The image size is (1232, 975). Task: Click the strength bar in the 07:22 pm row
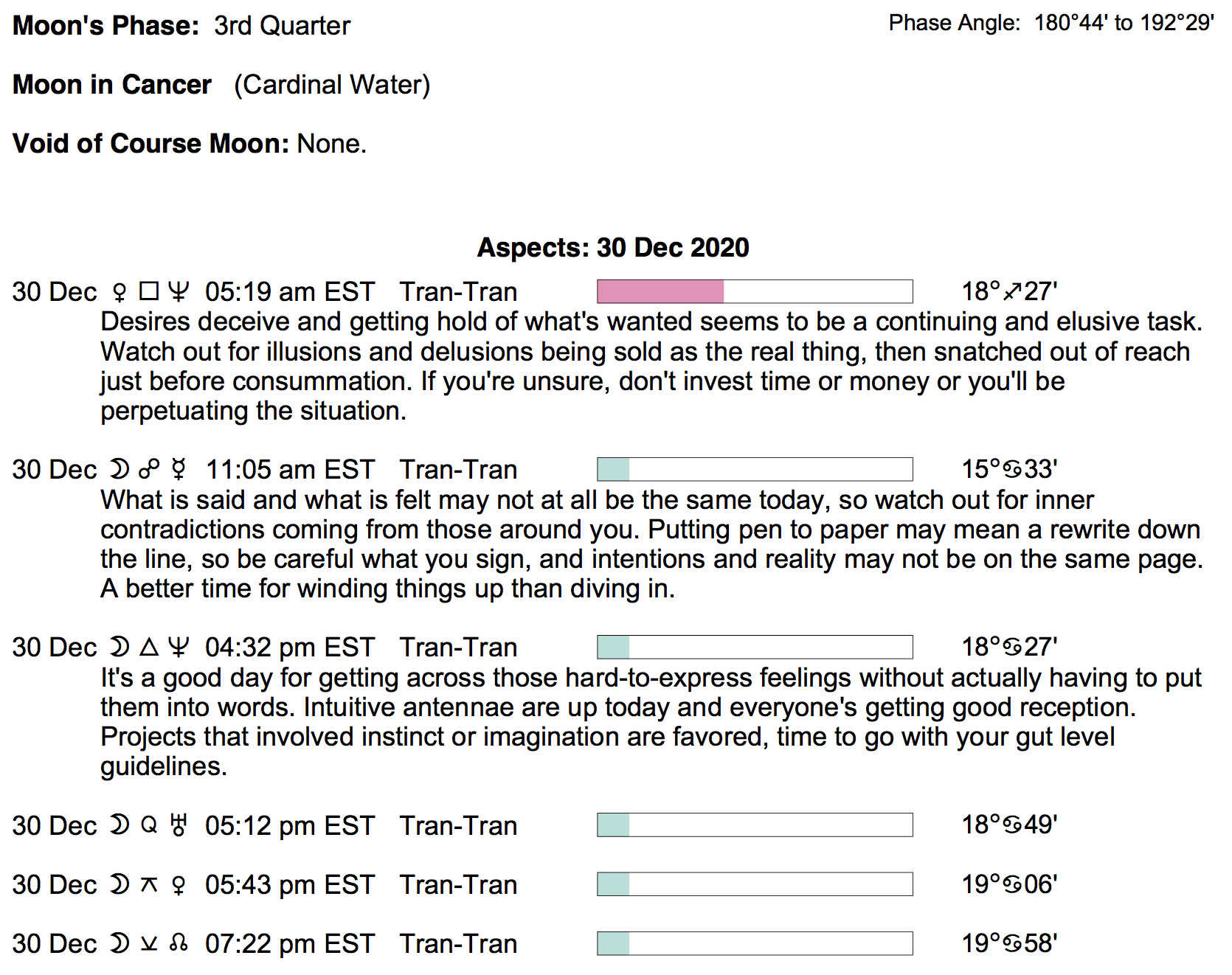tap(754, 943)
